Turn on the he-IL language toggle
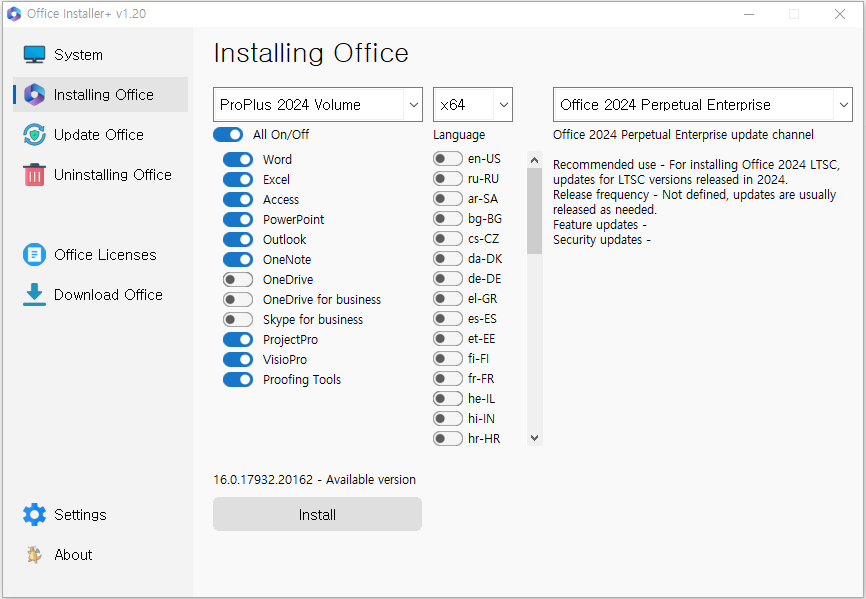866x599 pixels. point(448,399)
